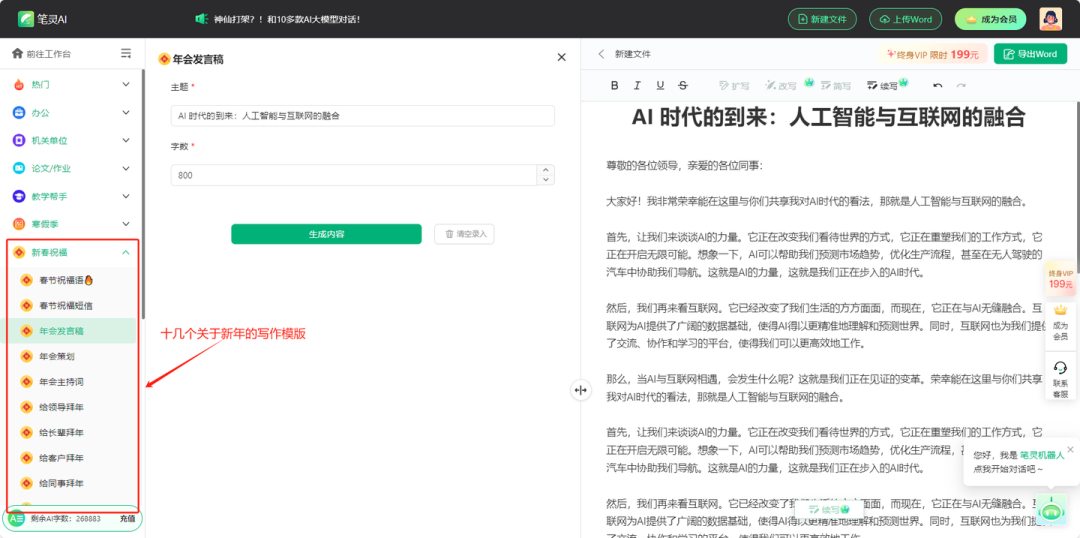Undo the last edit
Viewport: 1080px width, 538px height.
pyautogui.click(x=937, y=85)
